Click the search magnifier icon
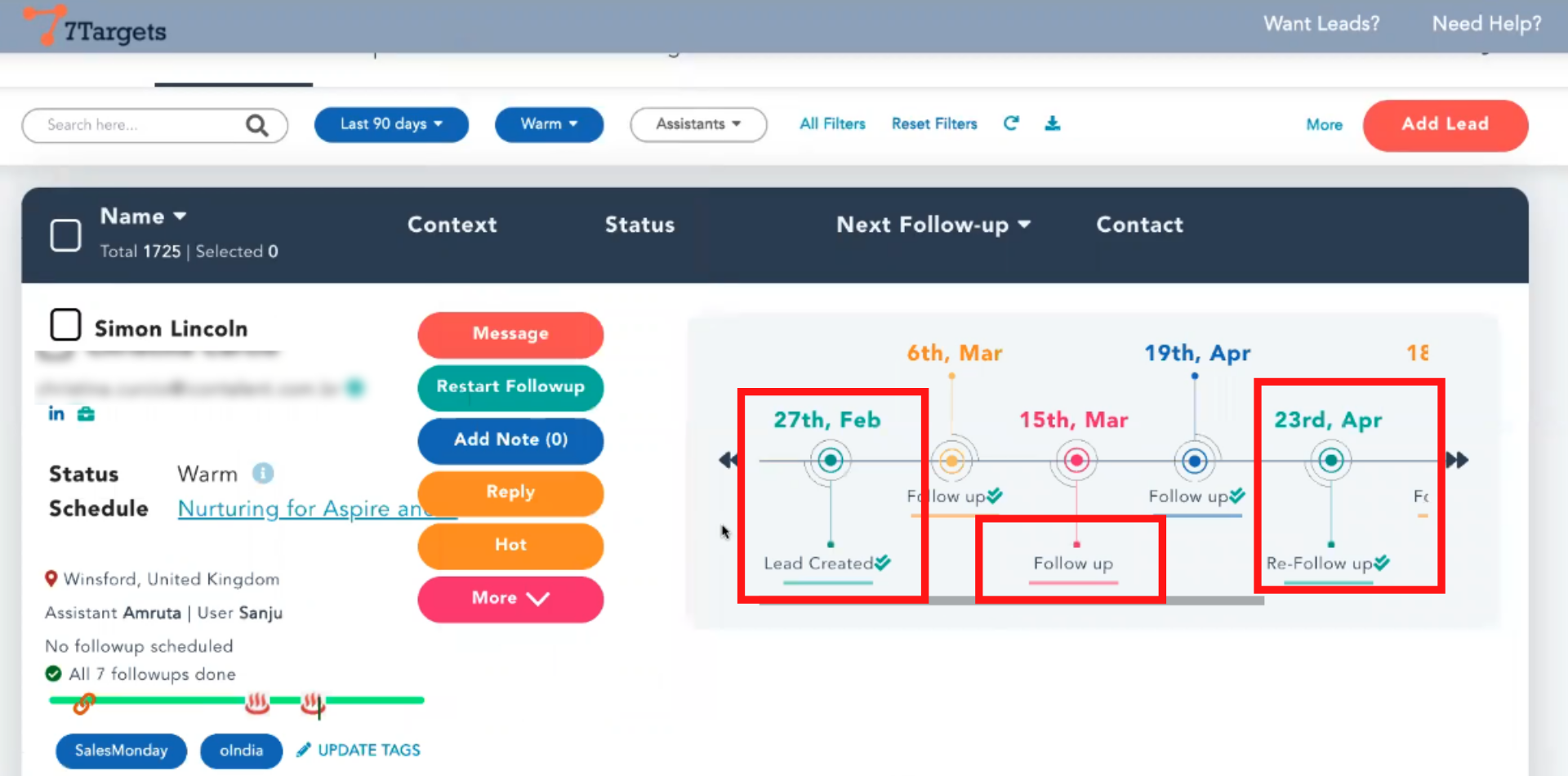1568x776 pixels. point(257,125)
